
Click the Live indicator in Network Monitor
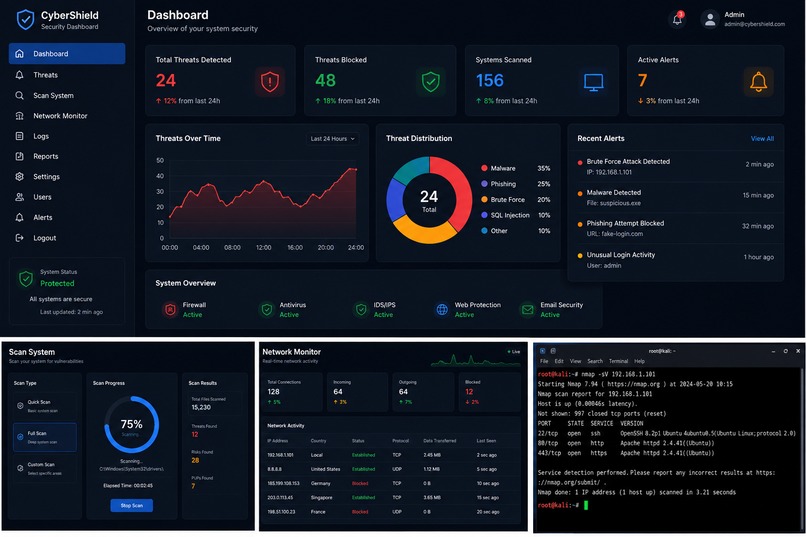point(514,352)
